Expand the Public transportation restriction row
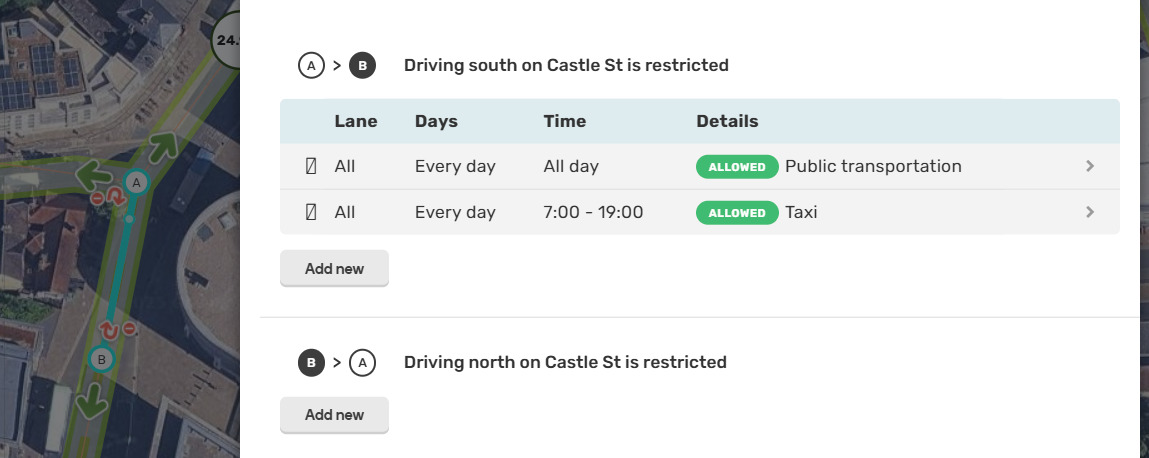The image size is (1149, 458). [1090, 166]
